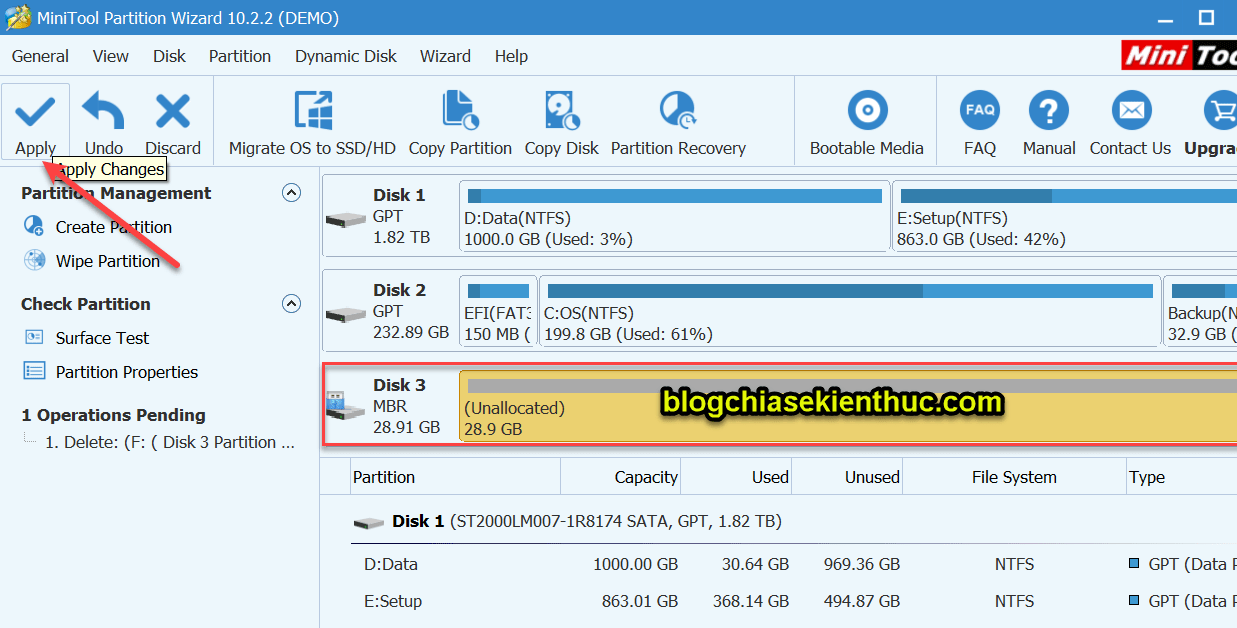Click the Wipe Partition link
This screenshot has height=628, width=1237.
tap(108, 261)
